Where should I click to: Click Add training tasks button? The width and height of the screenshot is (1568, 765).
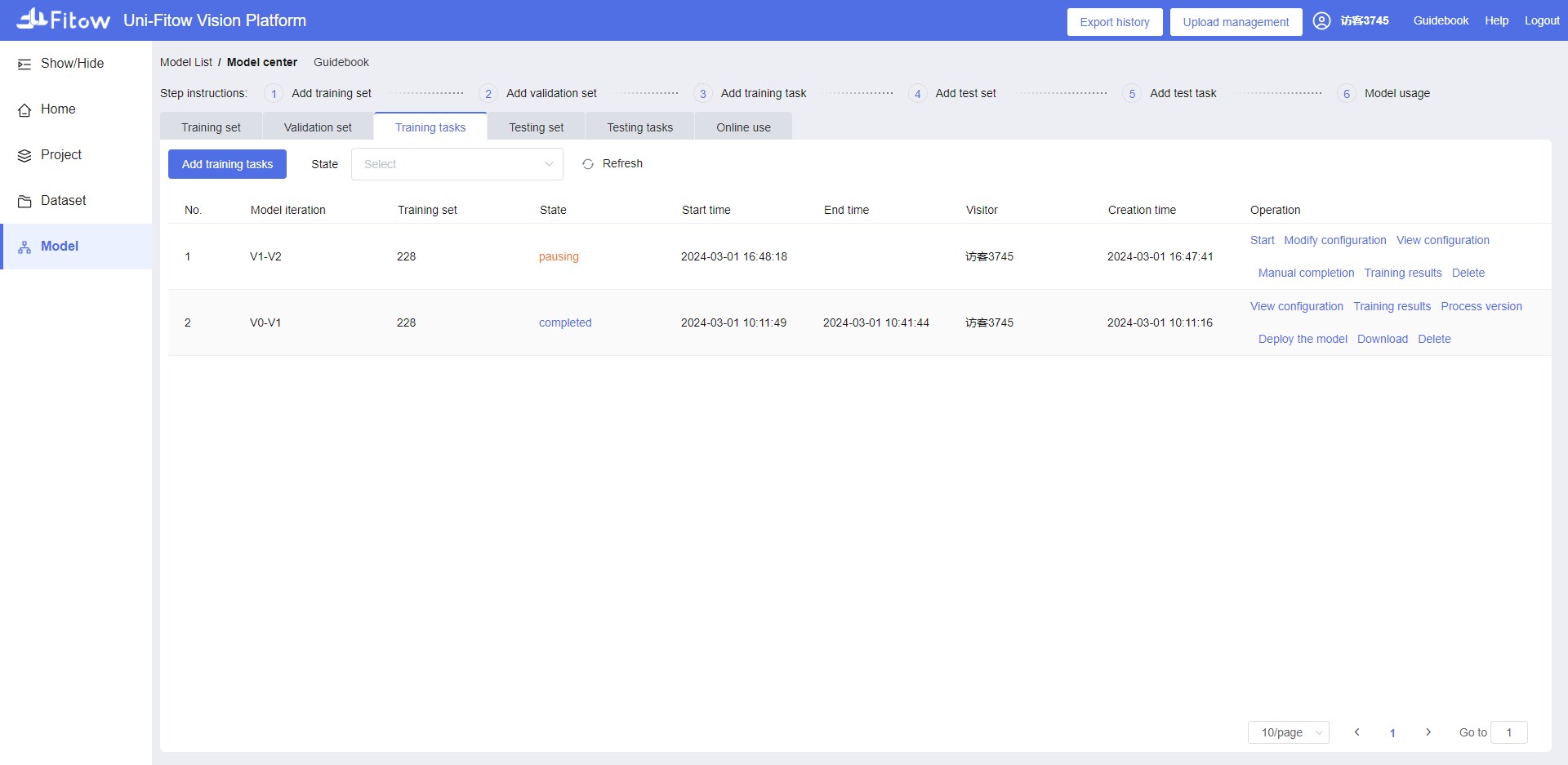(227, 164)
